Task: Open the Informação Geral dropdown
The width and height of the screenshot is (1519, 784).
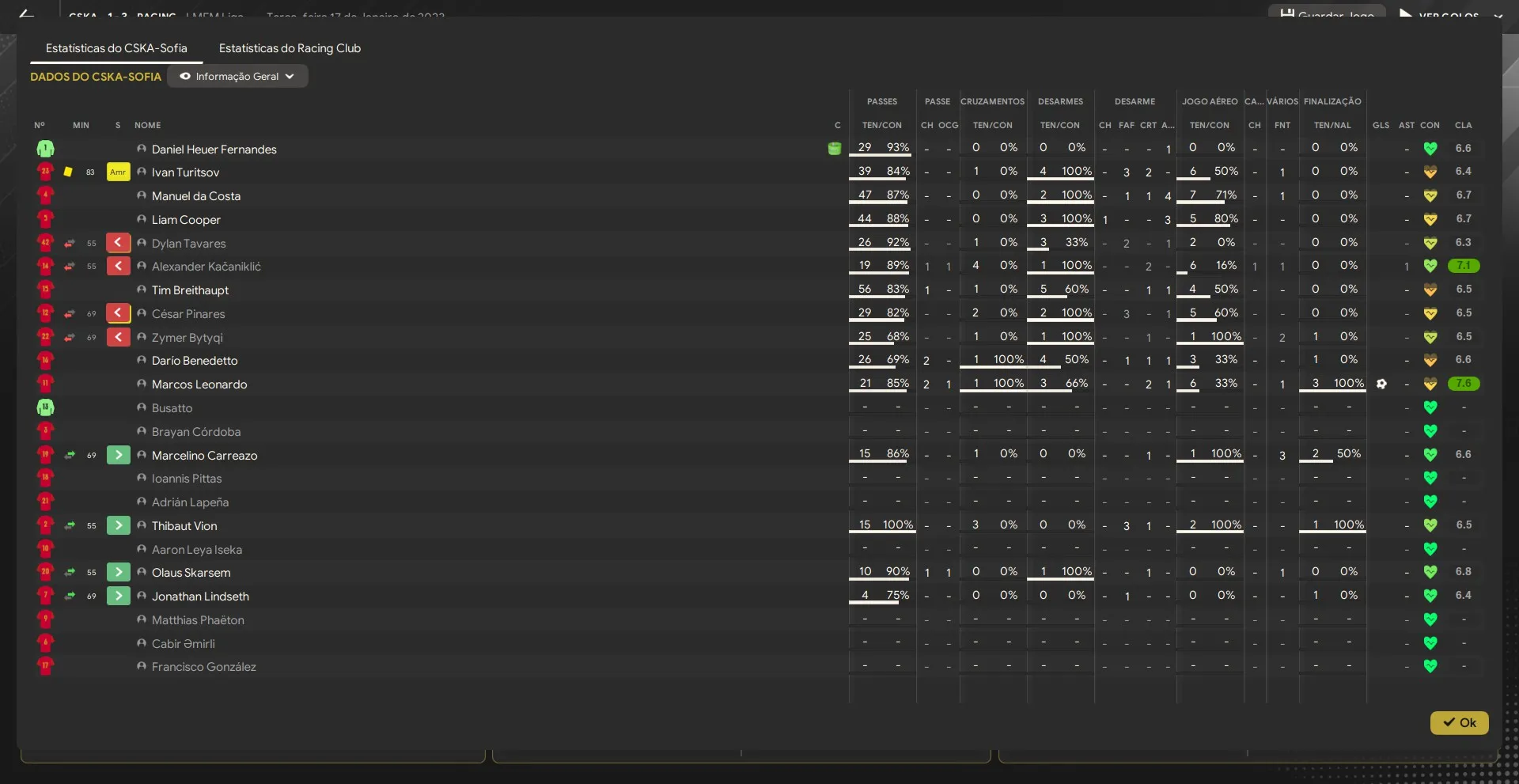Action: click(x=237, y=77)
